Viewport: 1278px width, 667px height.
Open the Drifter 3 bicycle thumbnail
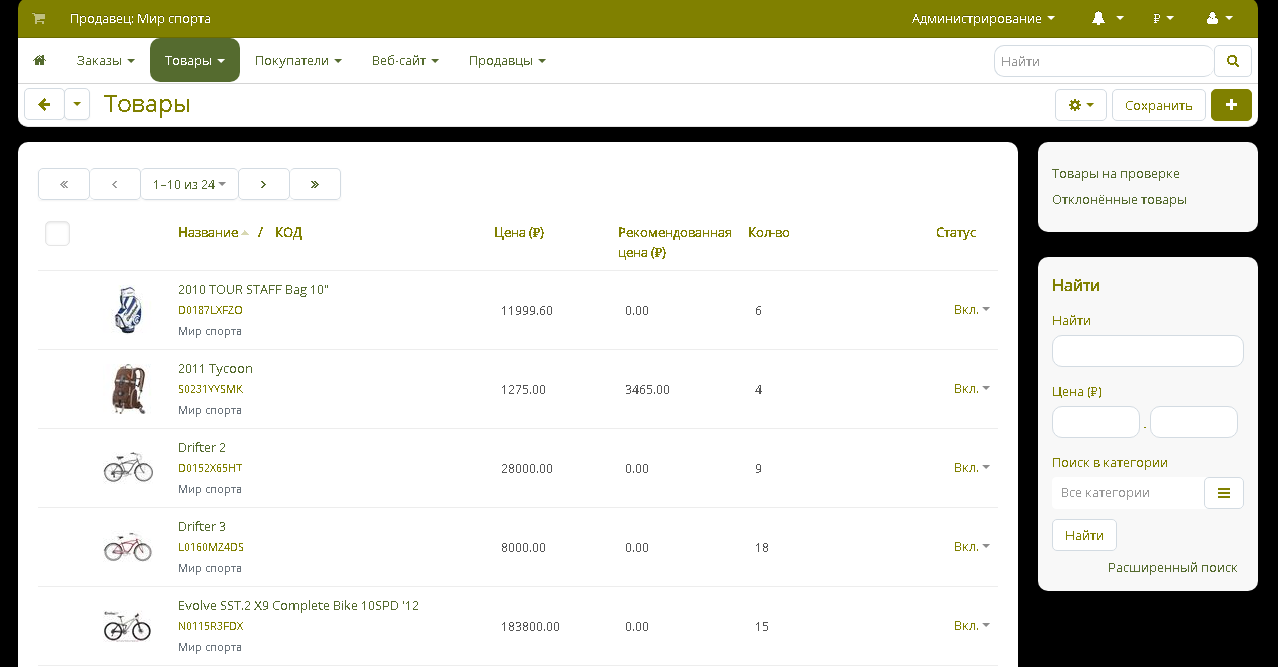[129, 547]
